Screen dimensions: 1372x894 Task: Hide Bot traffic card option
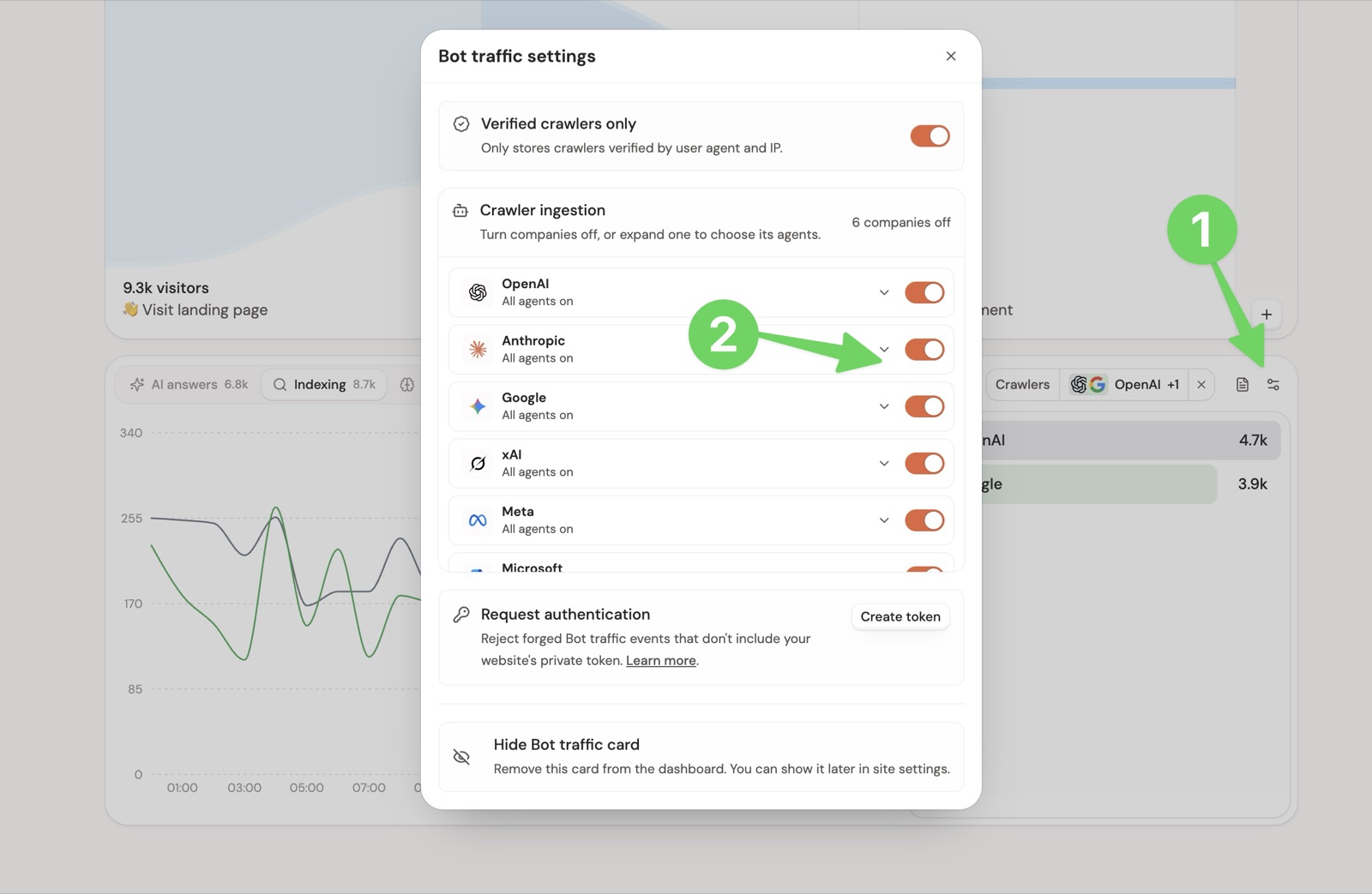tap(701, 757)
